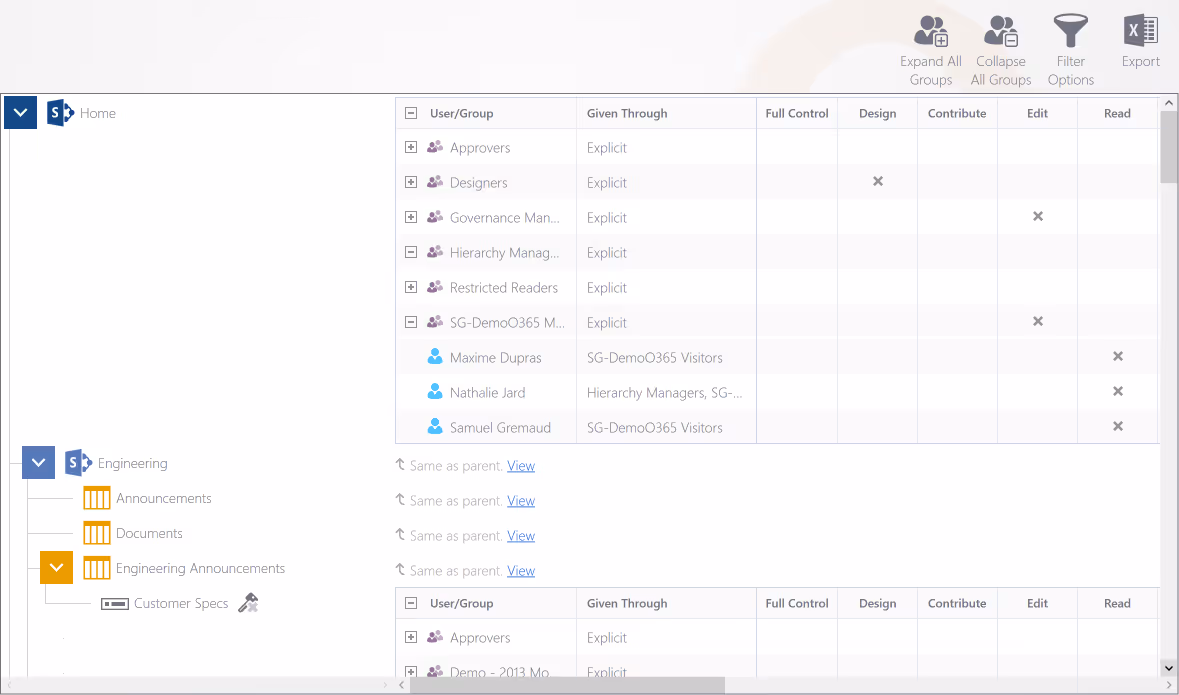
Task: Click 'Hierarchy Managers, SG-...' cell text
Action: [665, 392]
